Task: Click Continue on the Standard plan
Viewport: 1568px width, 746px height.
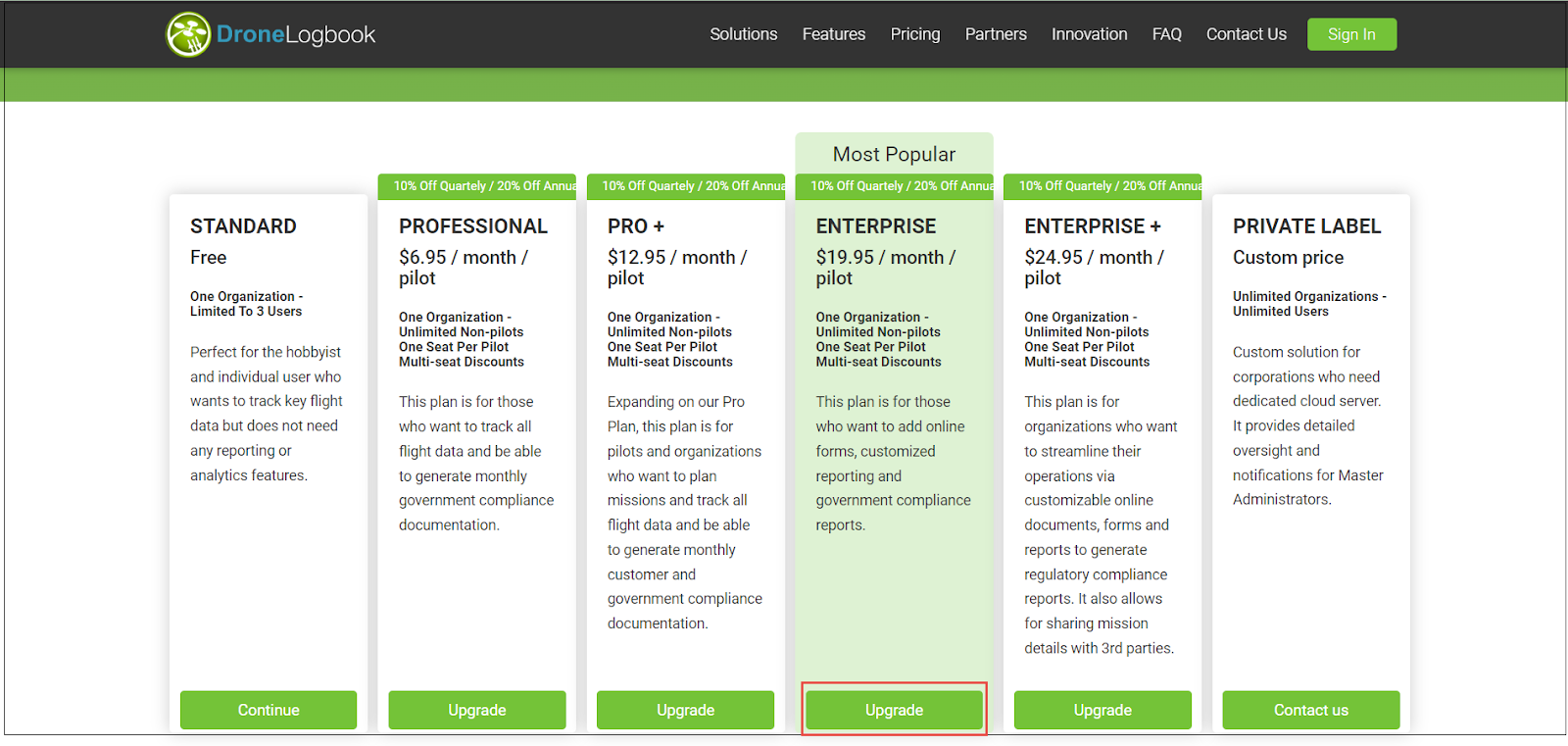Action: 269,710
